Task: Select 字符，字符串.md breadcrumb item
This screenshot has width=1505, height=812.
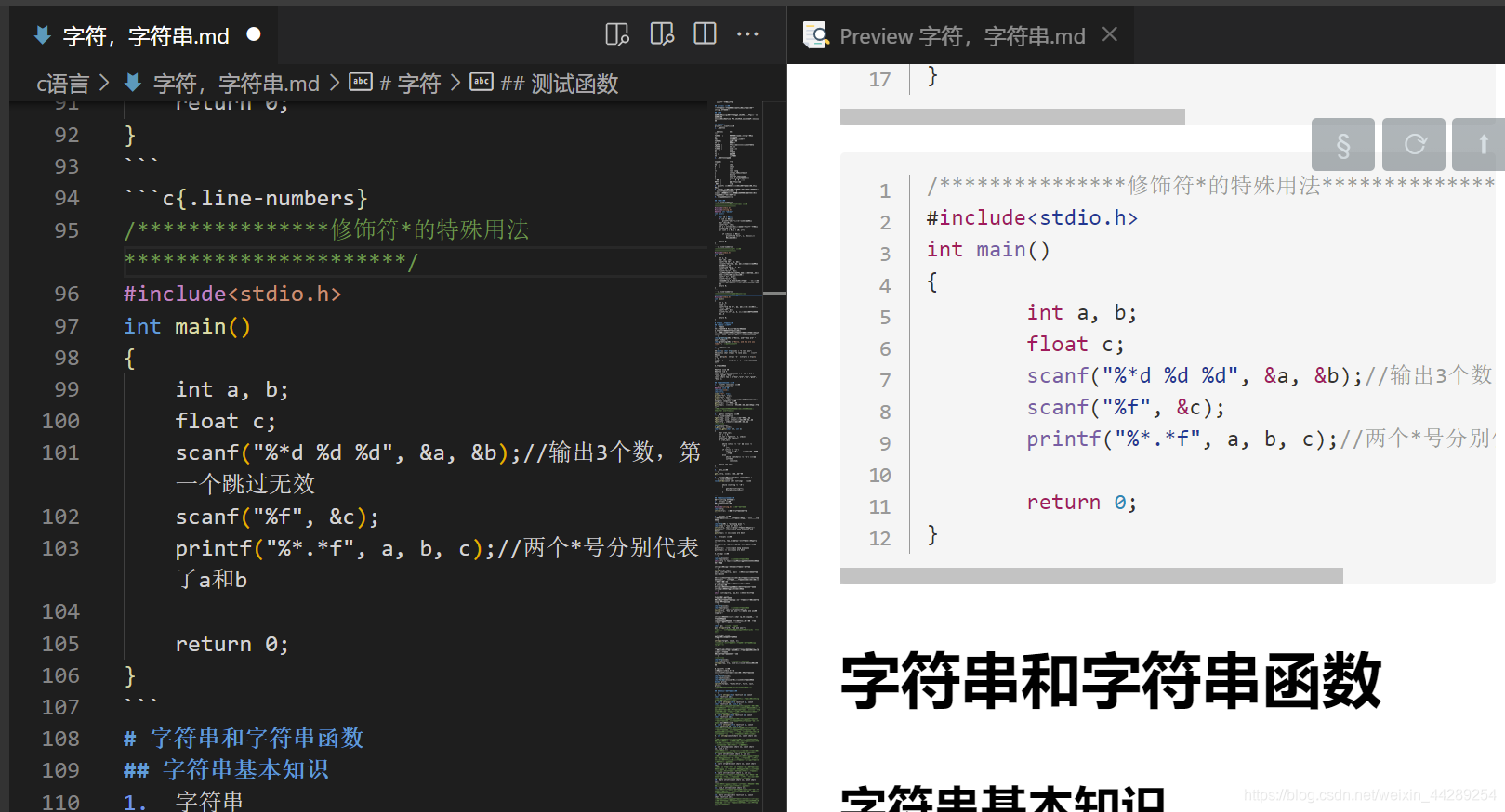Action: (236, 84)
